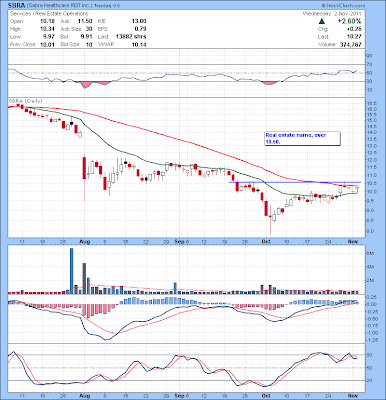Click the VWAP value 10.14
The width and height of the screenshot is (386, 400).
pos(139,44)
